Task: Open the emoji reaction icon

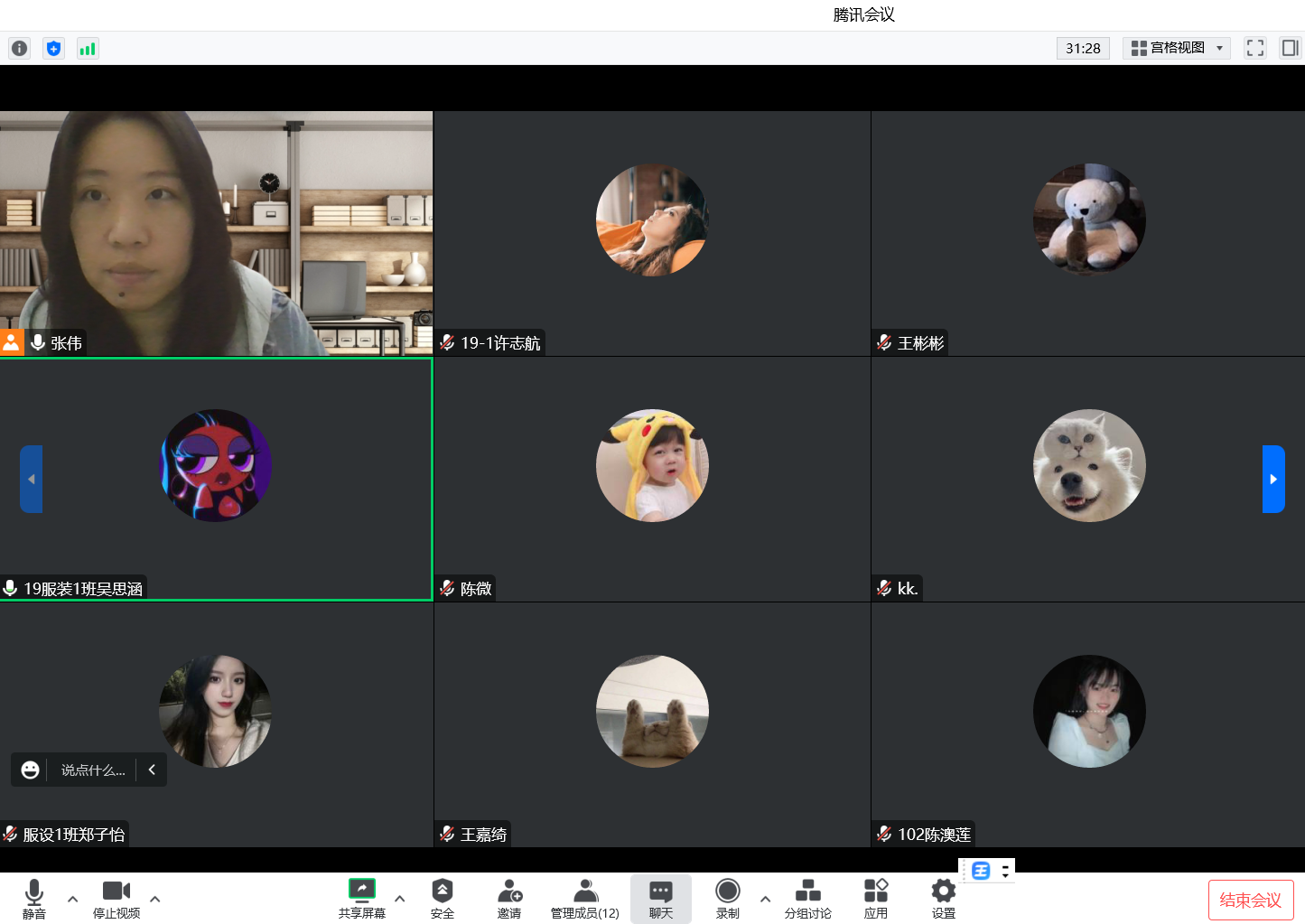Action: (x=30, y=770)
